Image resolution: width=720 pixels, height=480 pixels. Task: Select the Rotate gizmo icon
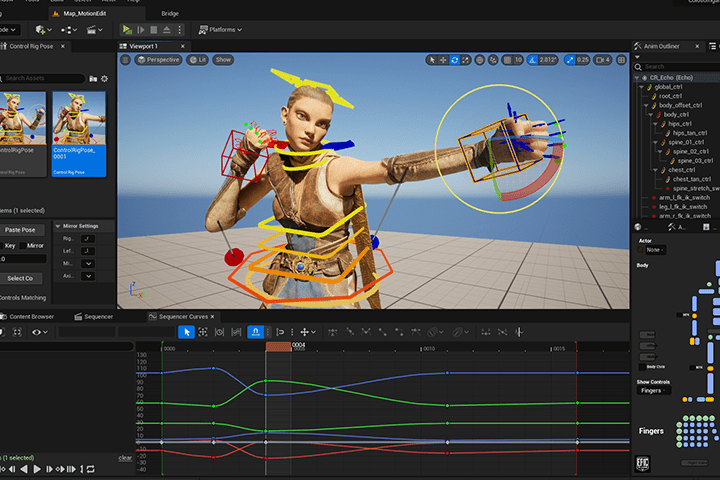coord(455,60)
